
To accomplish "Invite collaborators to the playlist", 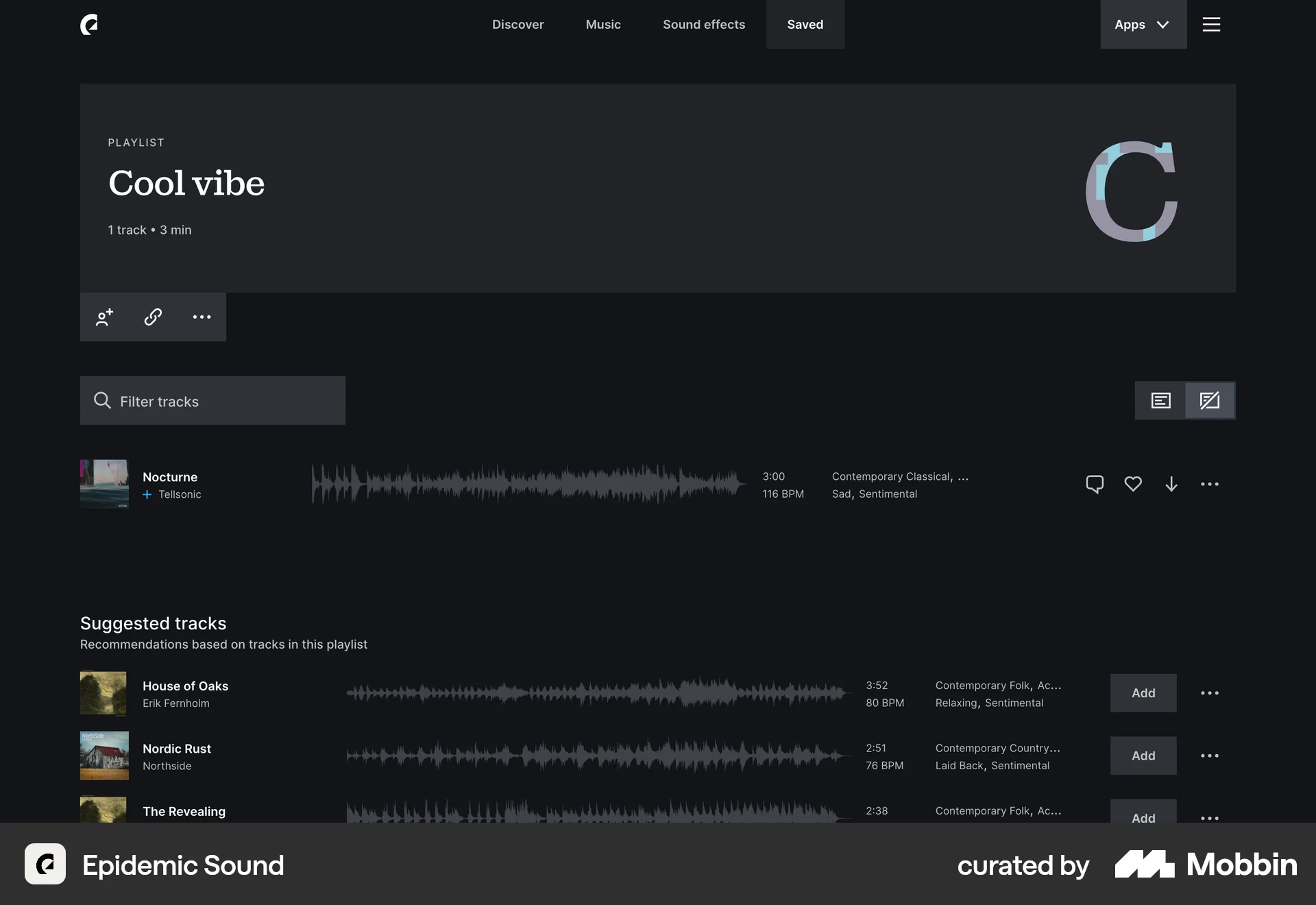I will click(x=103, y=317).
